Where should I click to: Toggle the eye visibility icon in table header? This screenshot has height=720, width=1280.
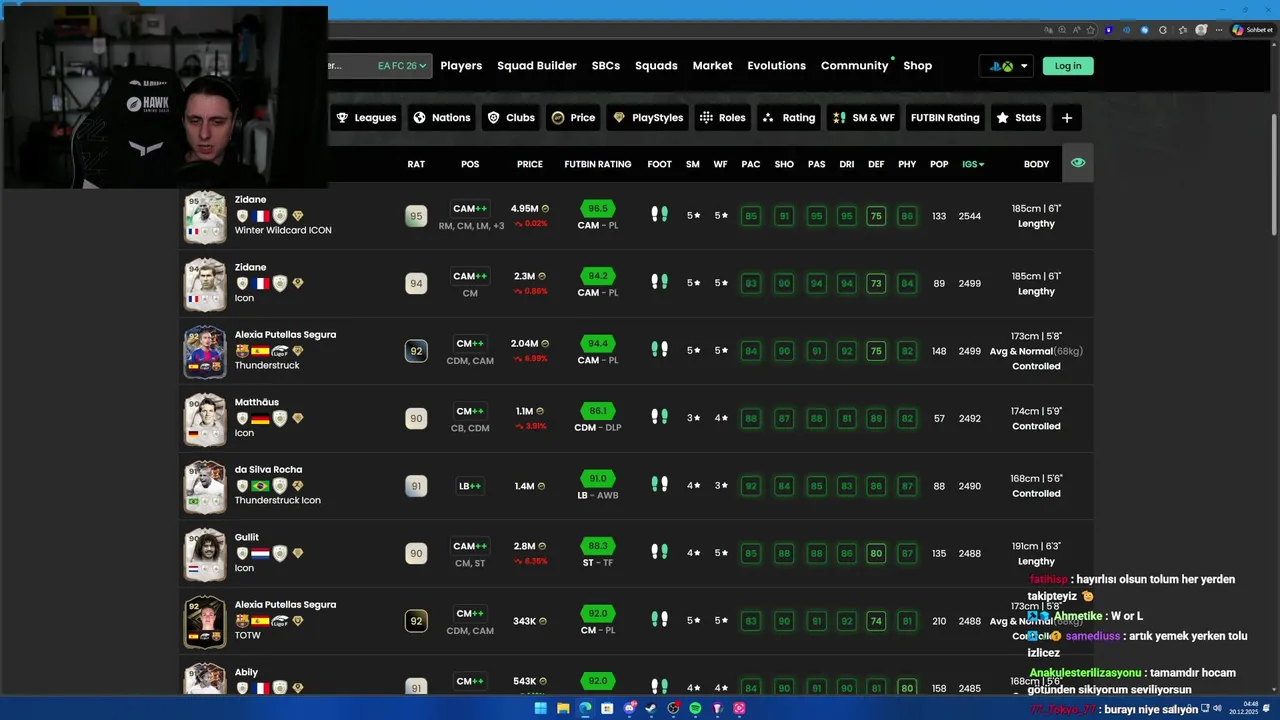point(1077,163)
